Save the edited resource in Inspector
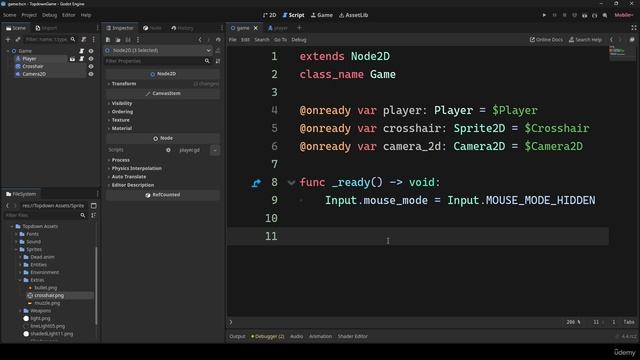Image resolution: width=640 pixels, height=360 pixels. pyautogui.click(x=128, y=40)
